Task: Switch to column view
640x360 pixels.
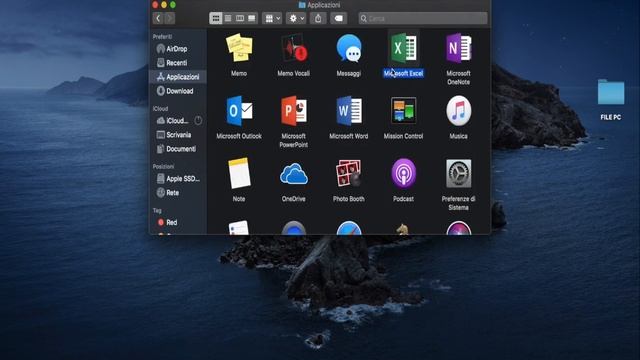Action: tap(240, 18)
